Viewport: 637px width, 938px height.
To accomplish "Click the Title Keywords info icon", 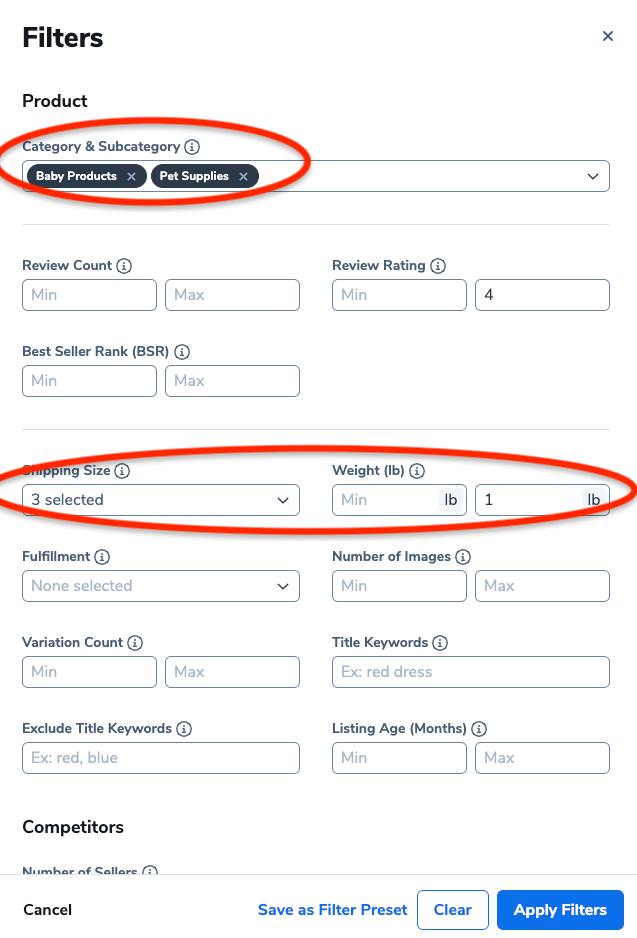I will (440, 642).
